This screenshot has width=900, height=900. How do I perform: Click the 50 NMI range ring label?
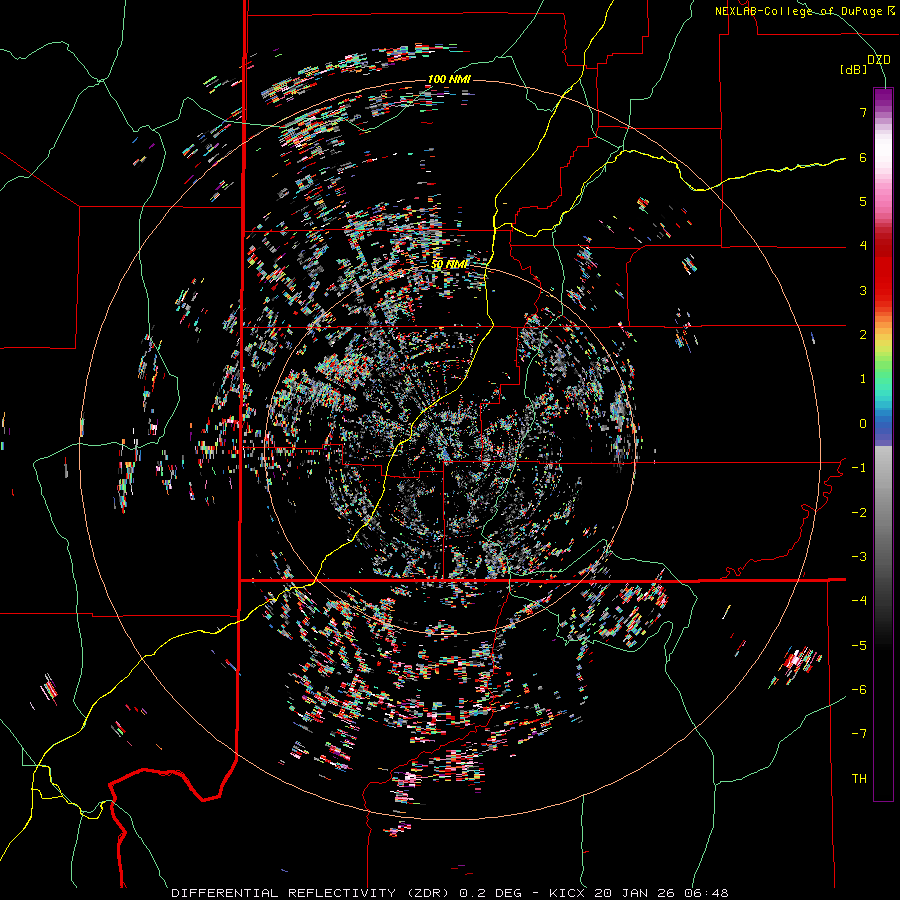coord(449,265)
